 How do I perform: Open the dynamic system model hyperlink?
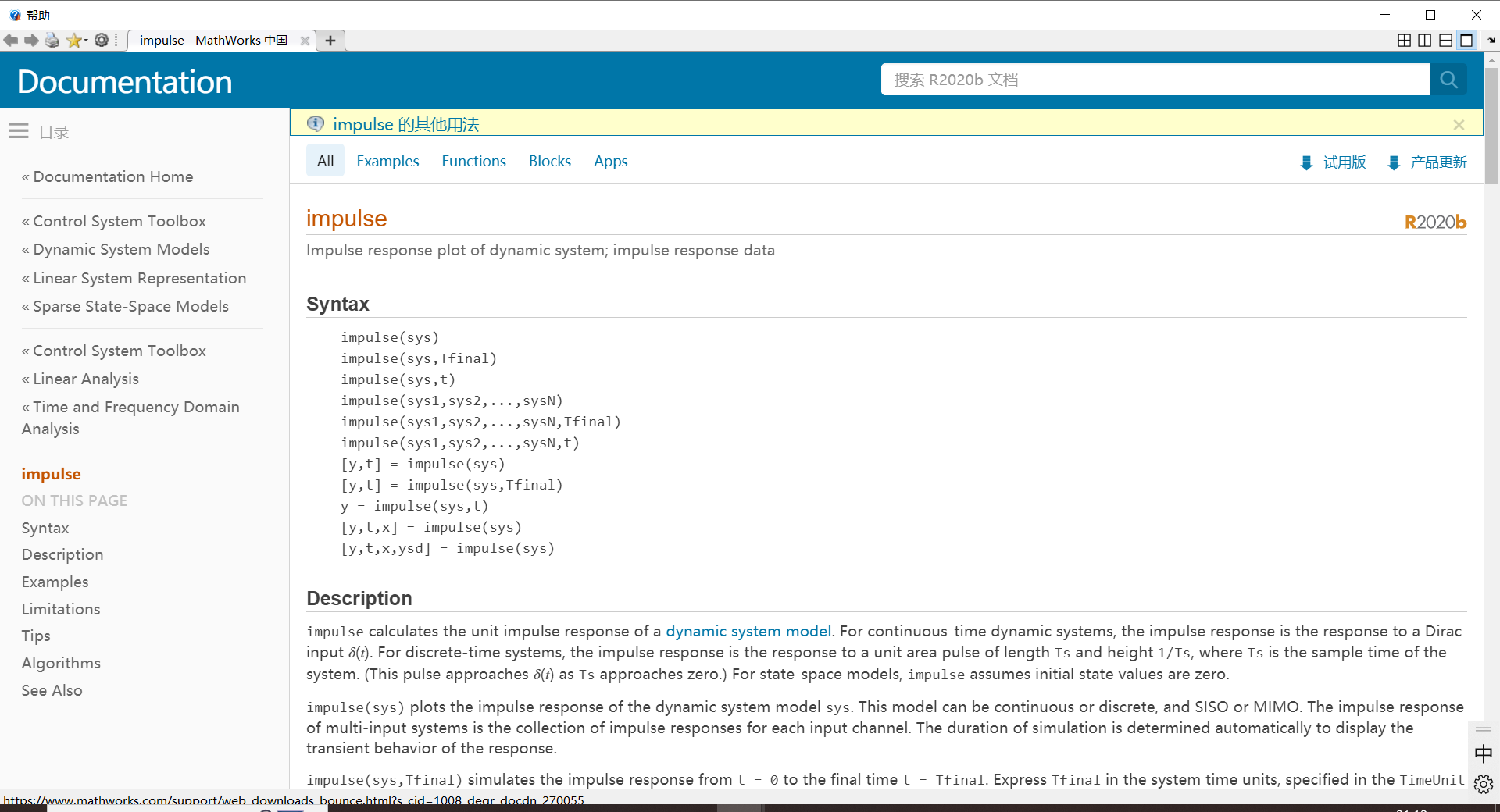(x=748, y=631)
